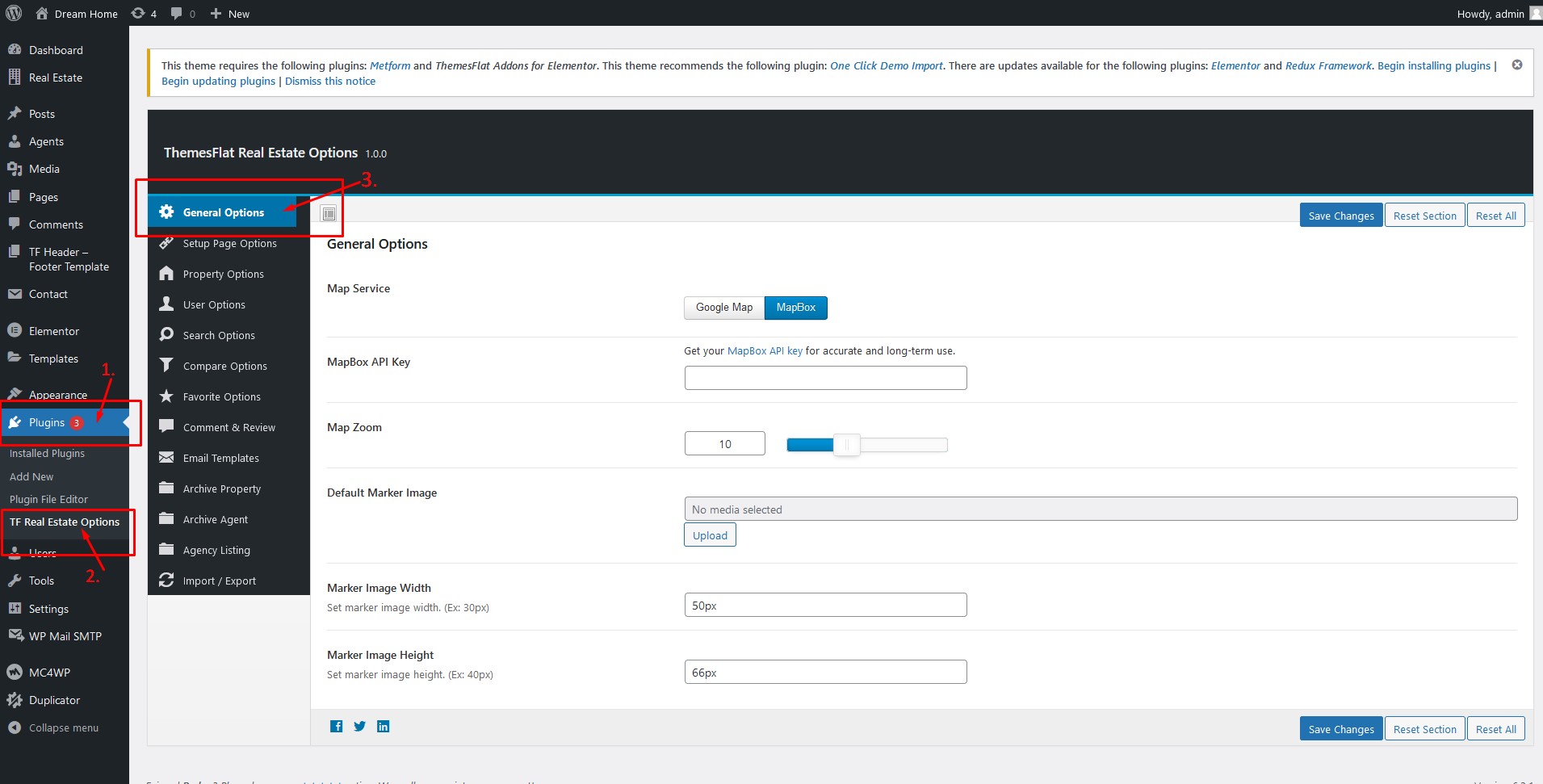Select Archive Property tab
Image resolution: width=1543 pixels, height=784 pixels.
tap(229, 488)
